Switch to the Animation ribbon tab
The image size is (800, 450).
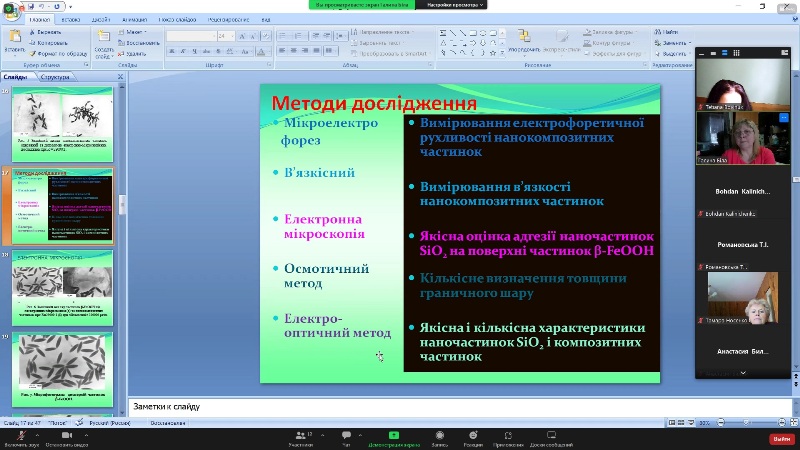pyautogui.click(x=133, y=19)
